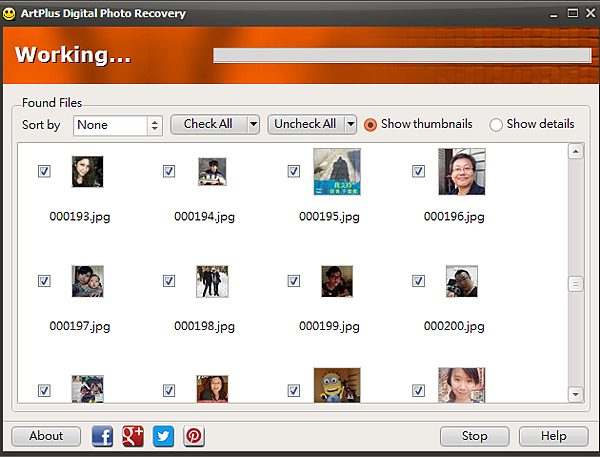
Task: Click the file name 000193.jpg
Action: pos(80,217)
